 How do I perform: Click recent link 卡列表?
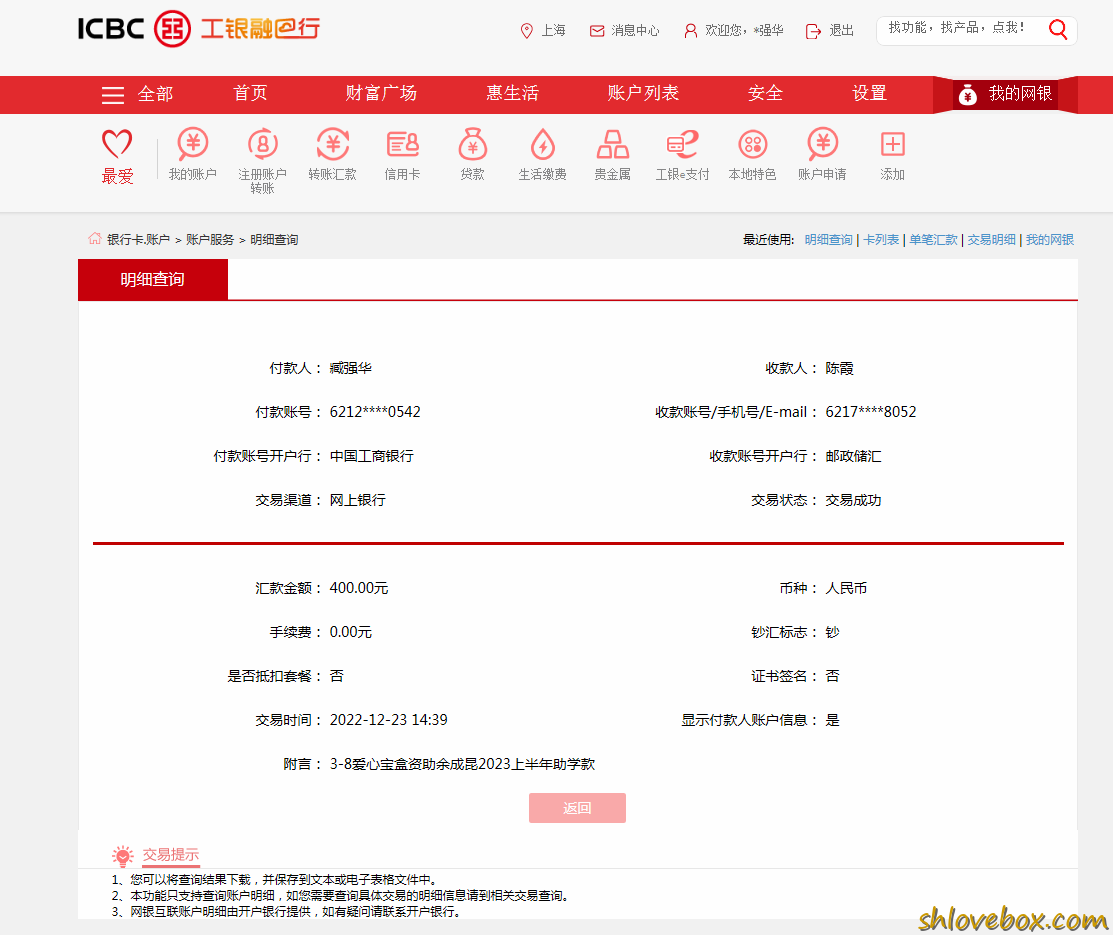(881, 240)
